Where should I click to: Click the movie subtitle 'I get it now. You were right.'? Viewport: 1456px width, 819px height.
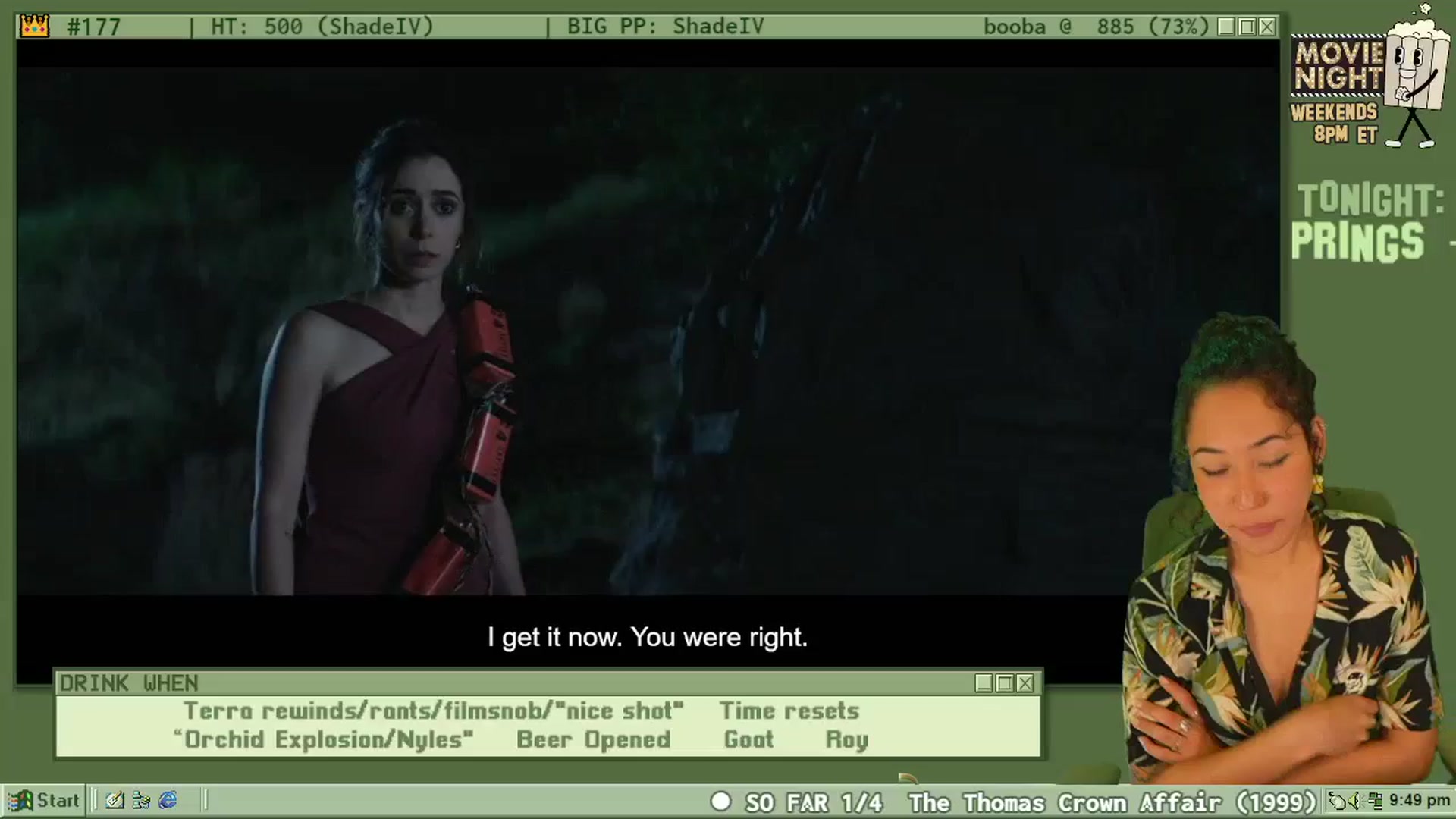pyautogui.click(x=648, y=637)
